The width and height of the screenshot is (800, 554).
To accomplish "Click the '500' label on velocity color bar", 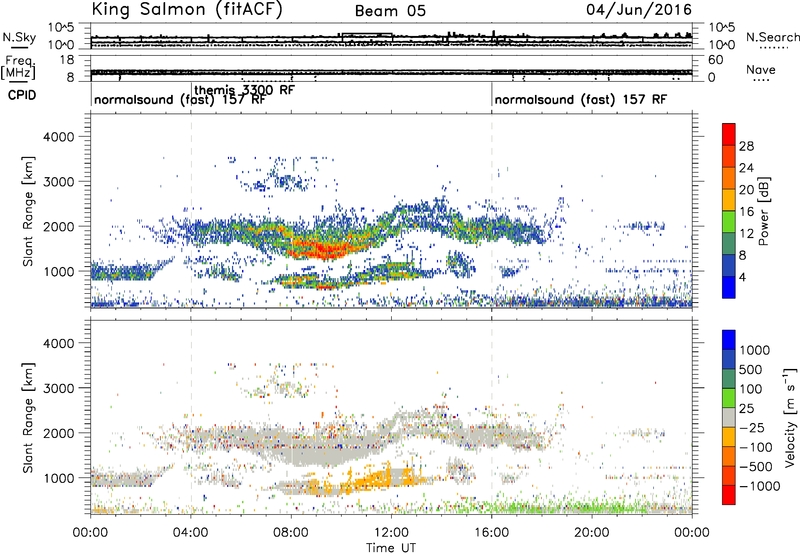I will pos(751,370).
